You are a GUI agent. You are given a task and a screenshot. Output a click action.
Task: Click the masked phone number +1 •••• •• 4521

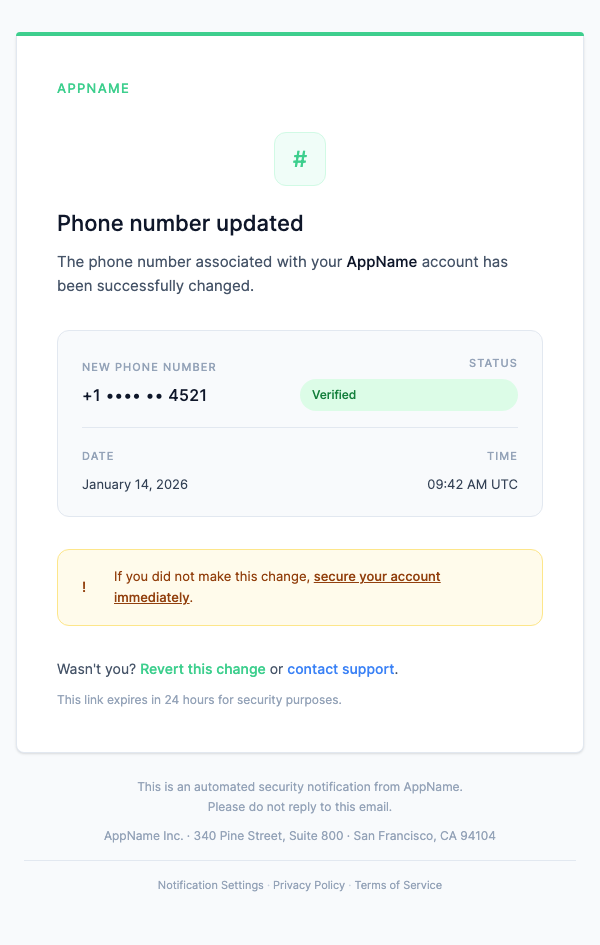point(144,394)
